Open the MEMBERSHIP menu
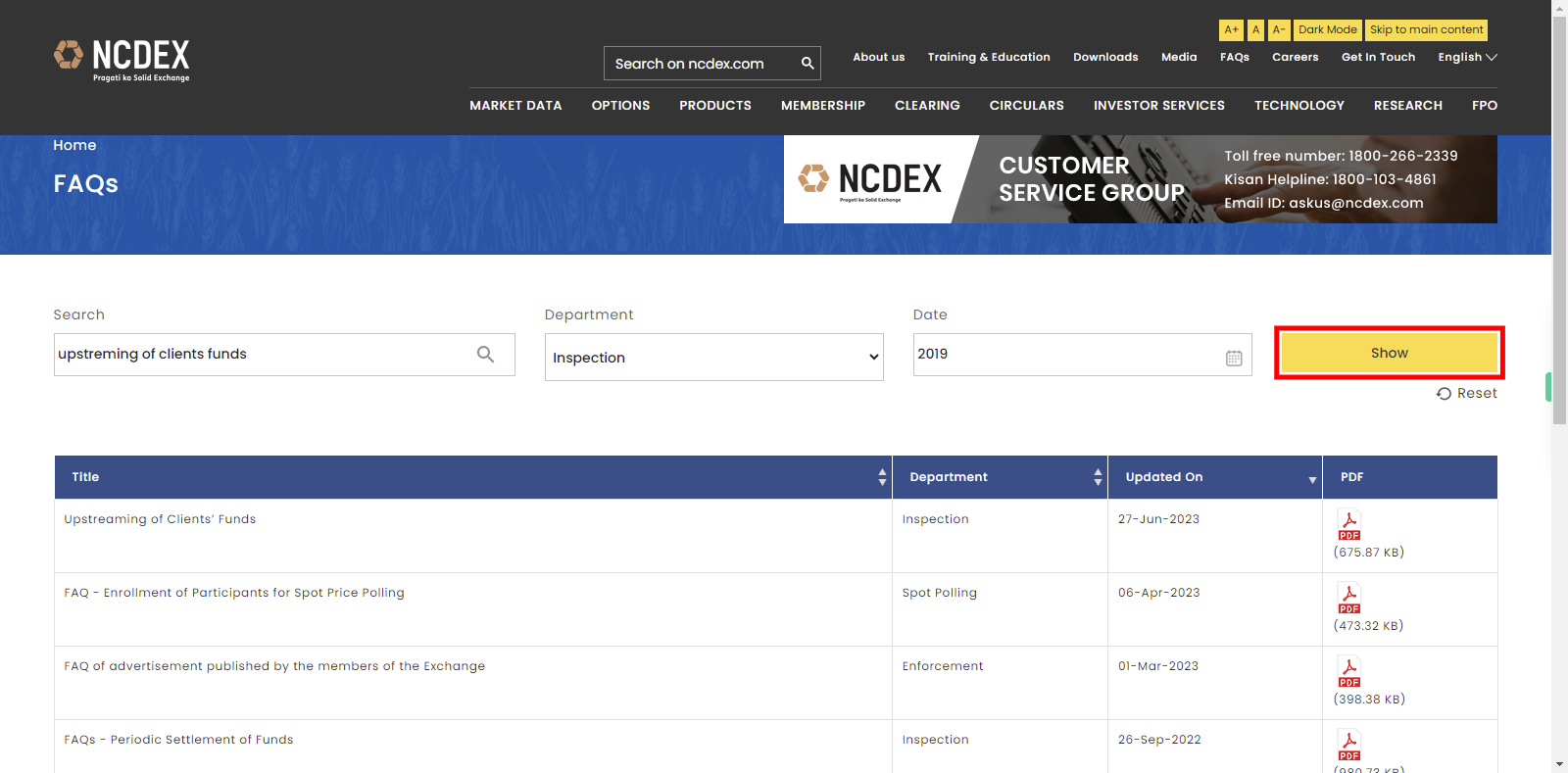The width and height of the screenshot is (1568, 773). (823, 106)
